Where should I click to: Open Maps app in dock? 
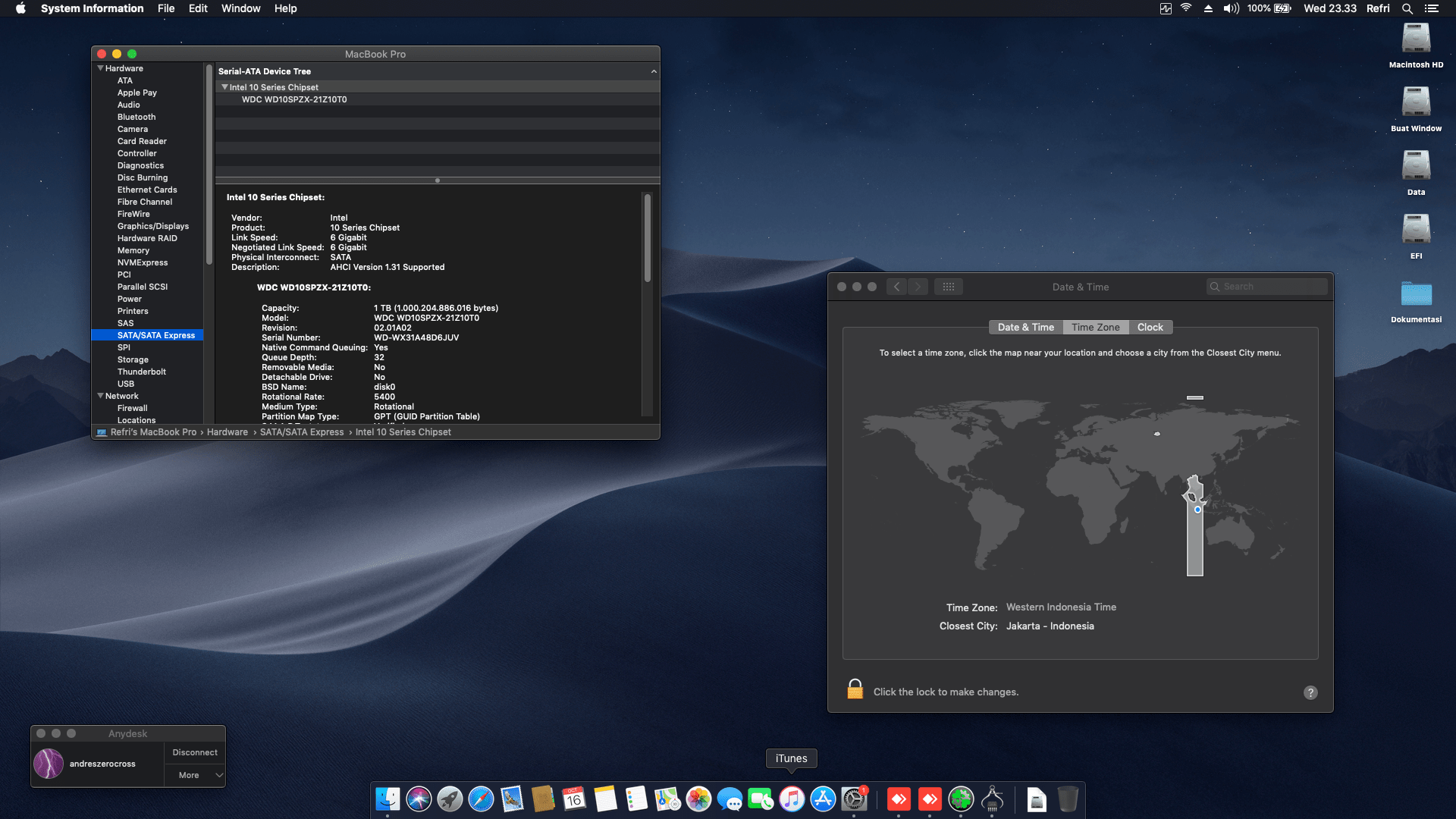pyautogui.click(x=667, y=799)
